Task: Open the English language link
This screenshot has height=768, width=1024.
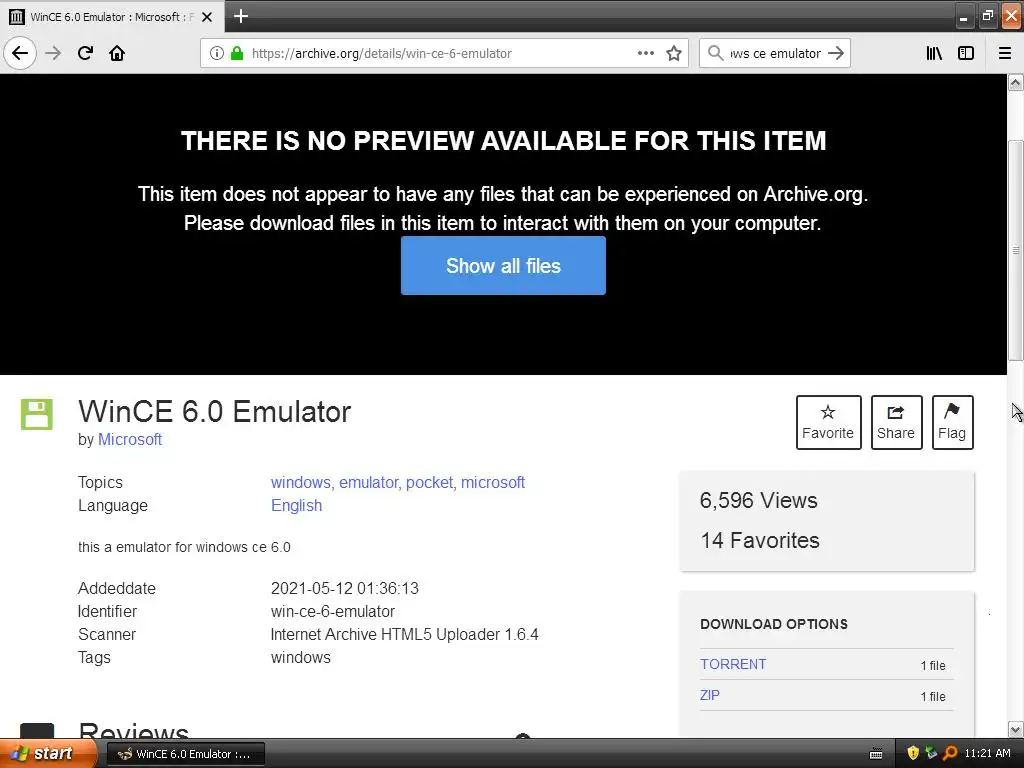Action: pyautogui.click(x=296, y=505)
